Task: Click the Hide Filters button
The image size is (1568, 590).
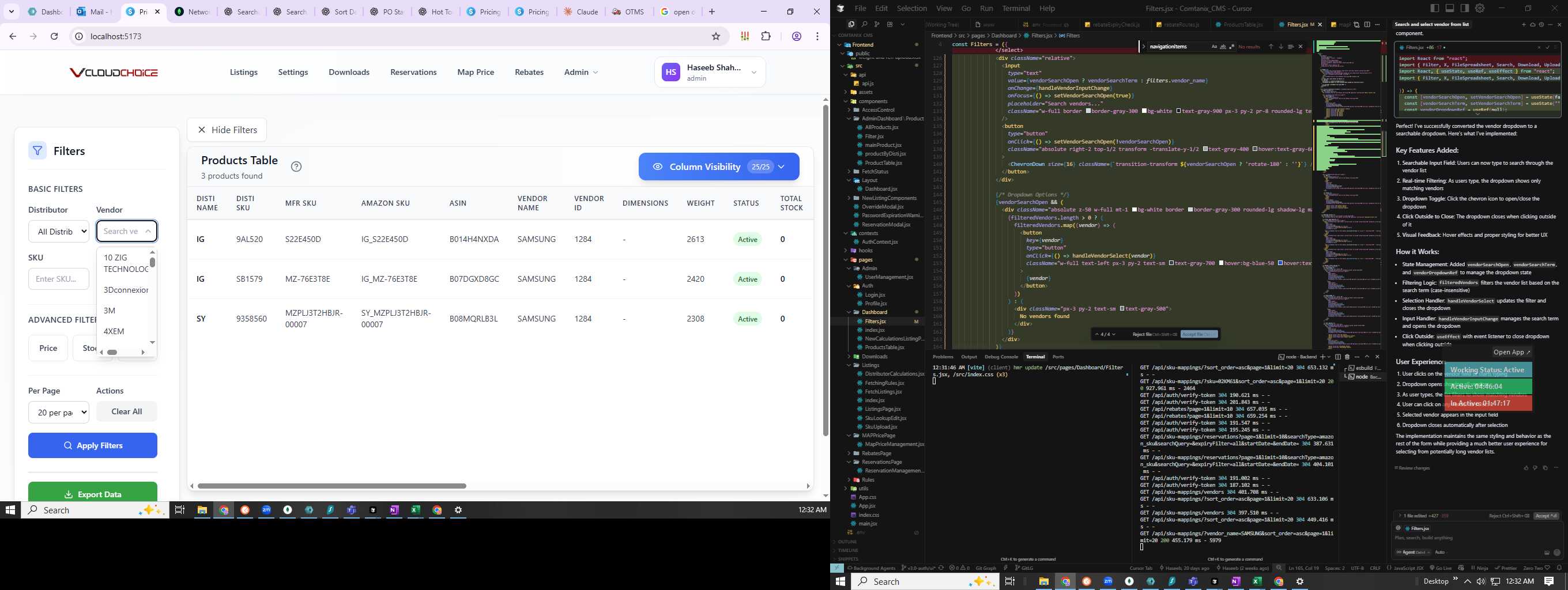Action: [x=227, y=130]
